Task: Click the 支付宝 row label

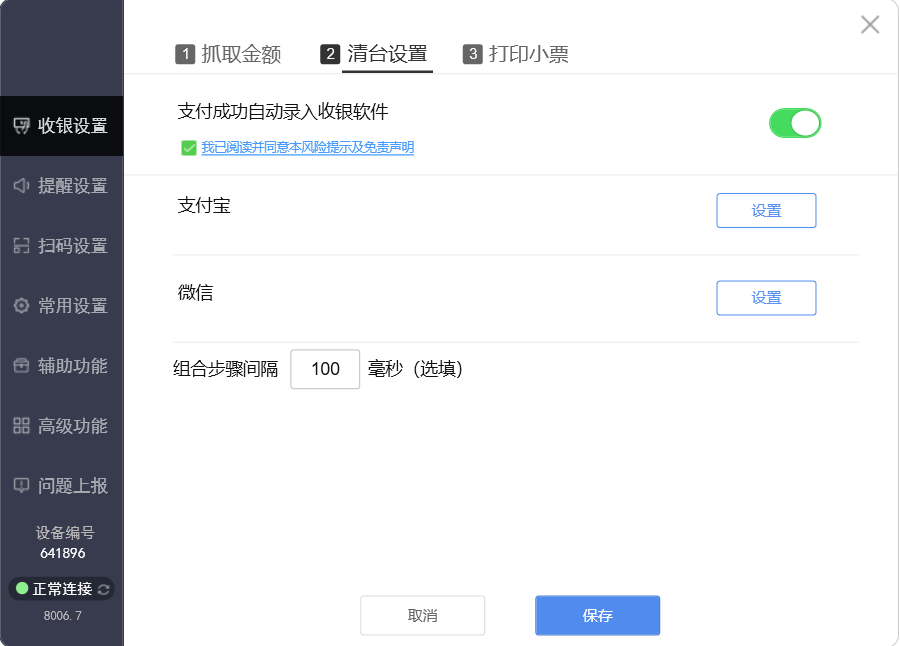Action: (204, 206)
